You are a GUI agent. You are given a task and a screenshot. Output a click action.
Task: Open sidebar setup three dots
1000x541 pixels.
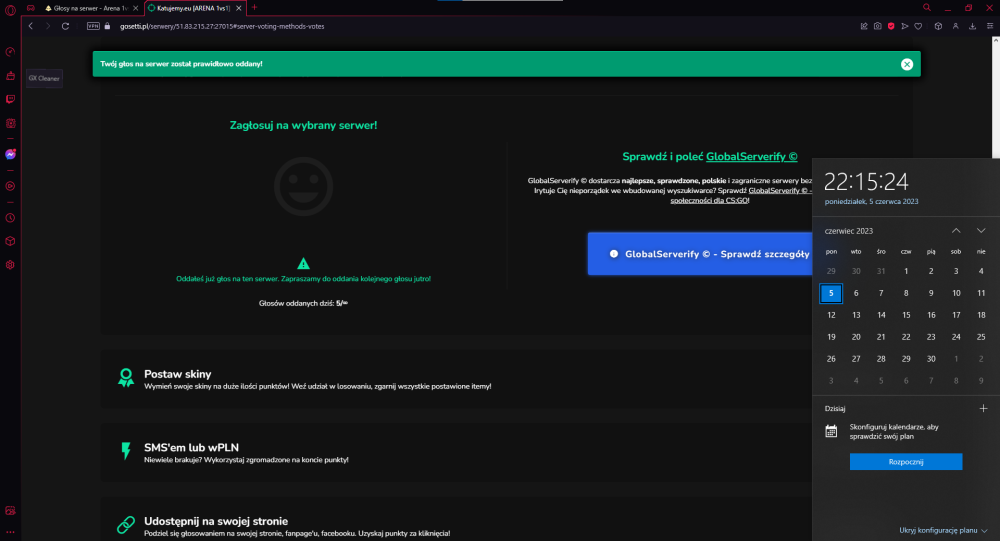(x=10, y=531)
